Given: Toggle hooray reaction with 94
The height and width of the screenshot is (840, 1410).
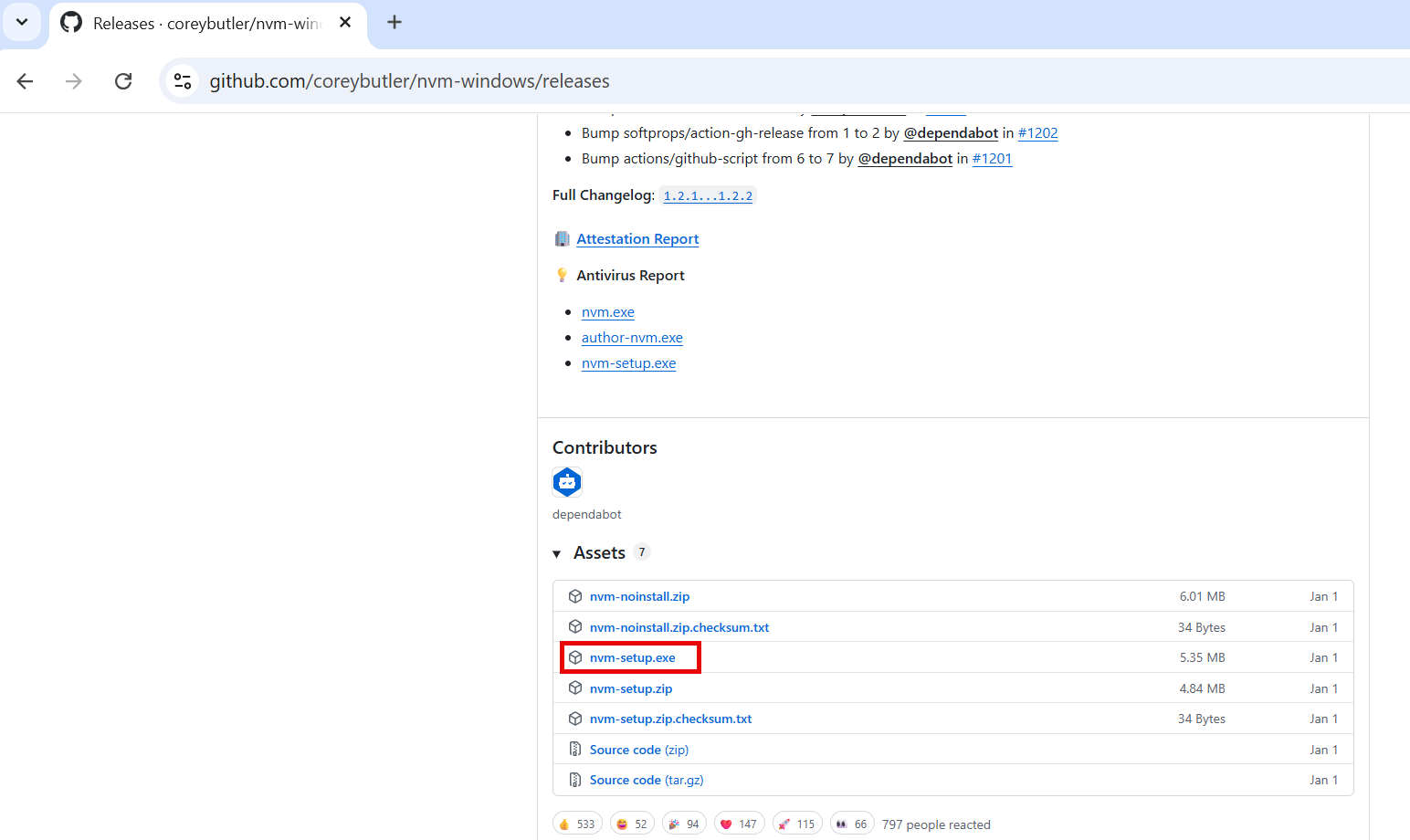Looking at the screenshot, I should click(x=684, y=824).
